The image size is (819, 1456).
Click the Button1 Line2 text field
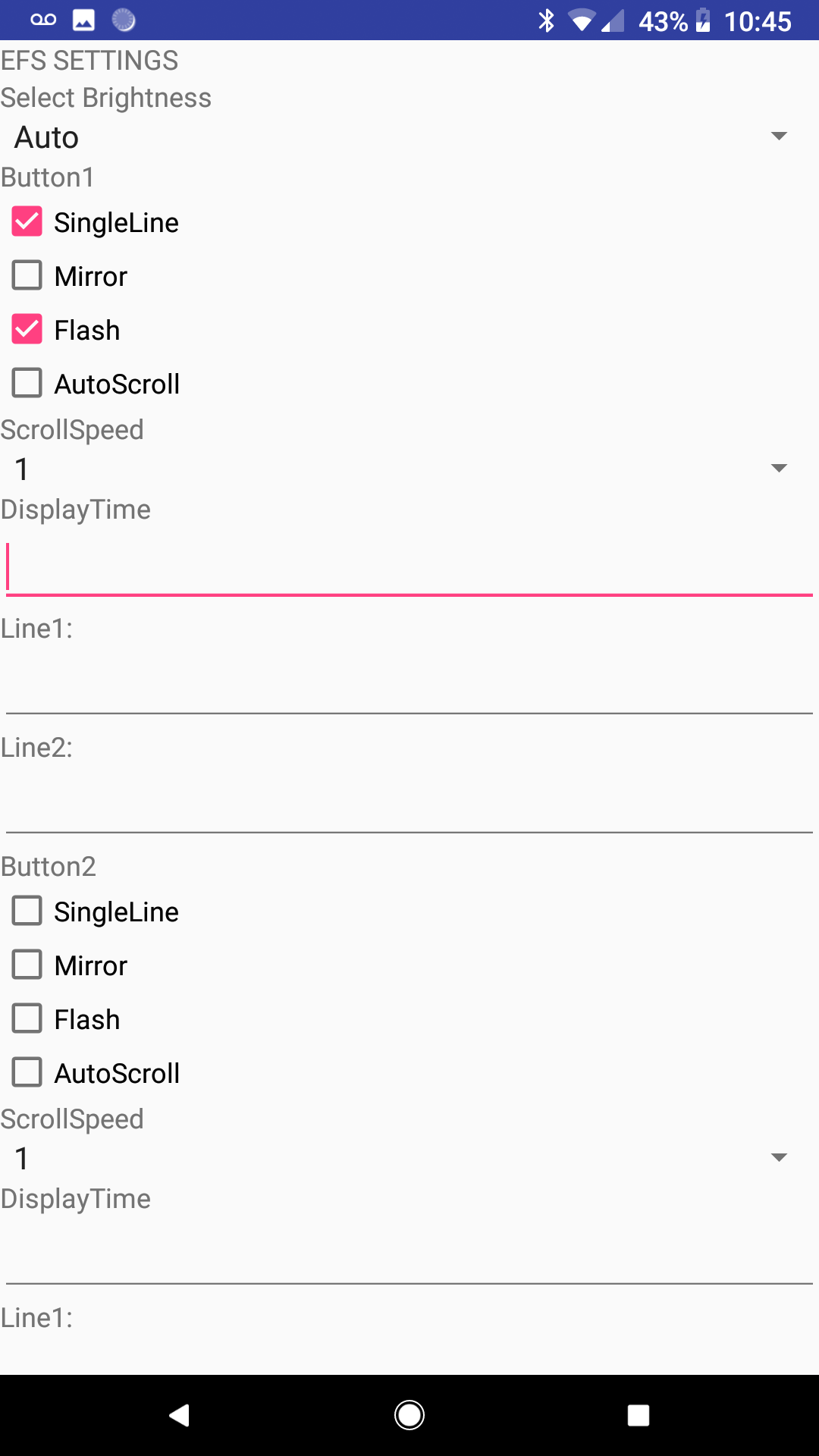pos(409,805)
